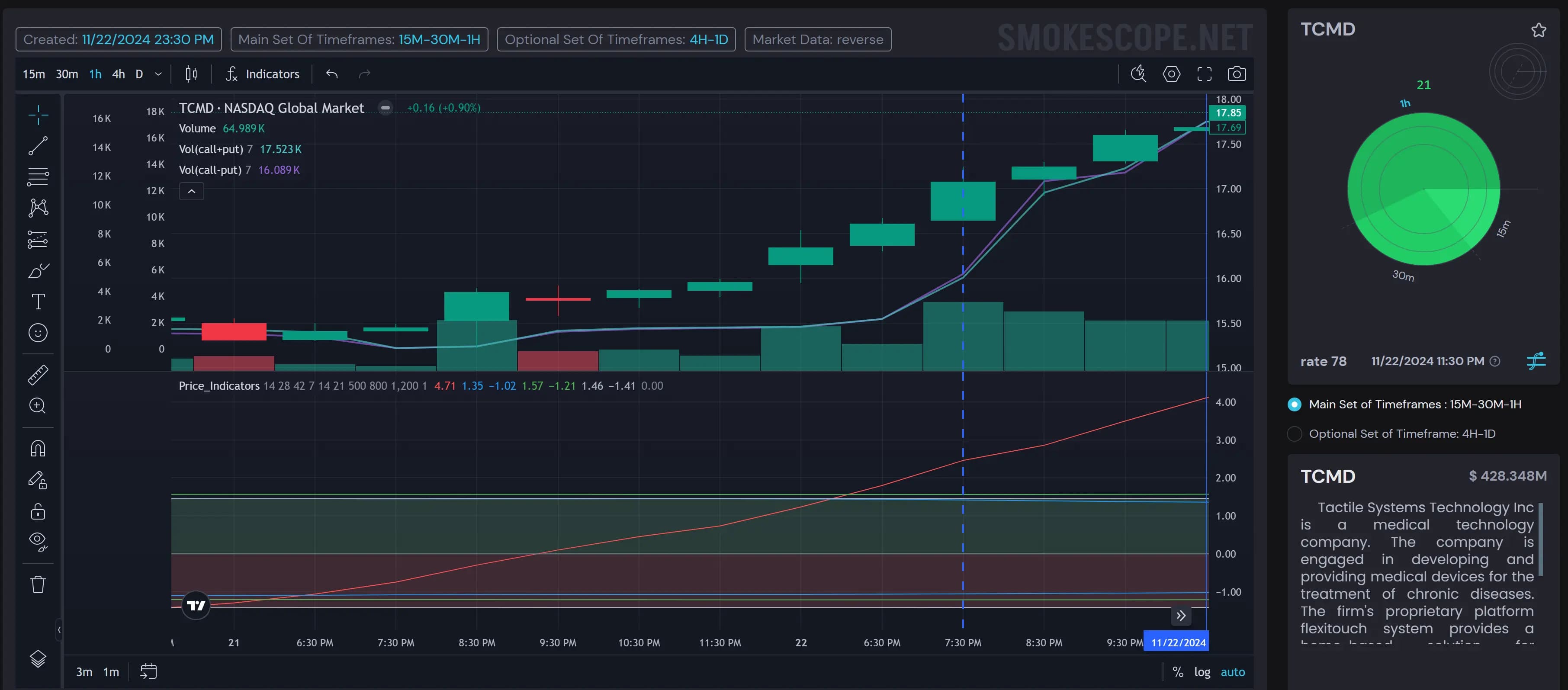Image resolution: width=1568 pixels, height=690 pixels.
Task: Select the pattern drawing tool
Action: coord(38,208)
